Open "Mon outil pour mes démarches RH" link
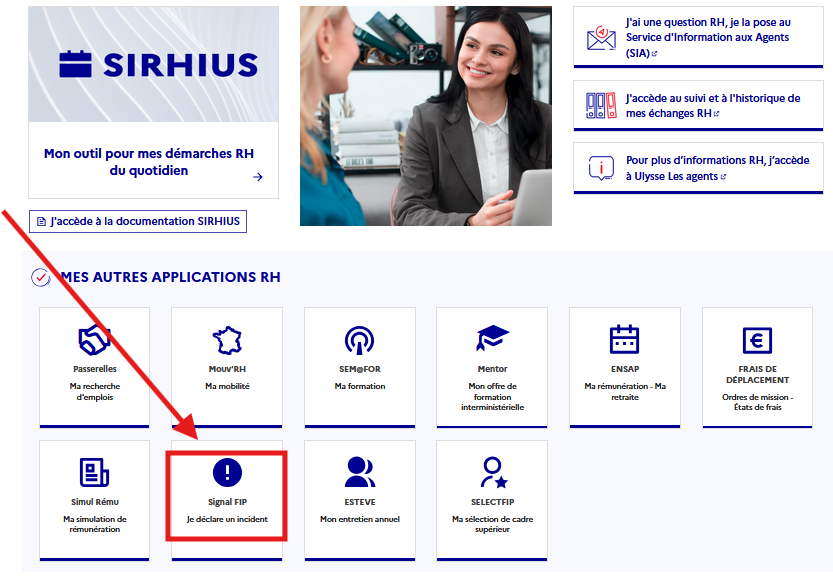833x576 pixels. coord(143,162)
